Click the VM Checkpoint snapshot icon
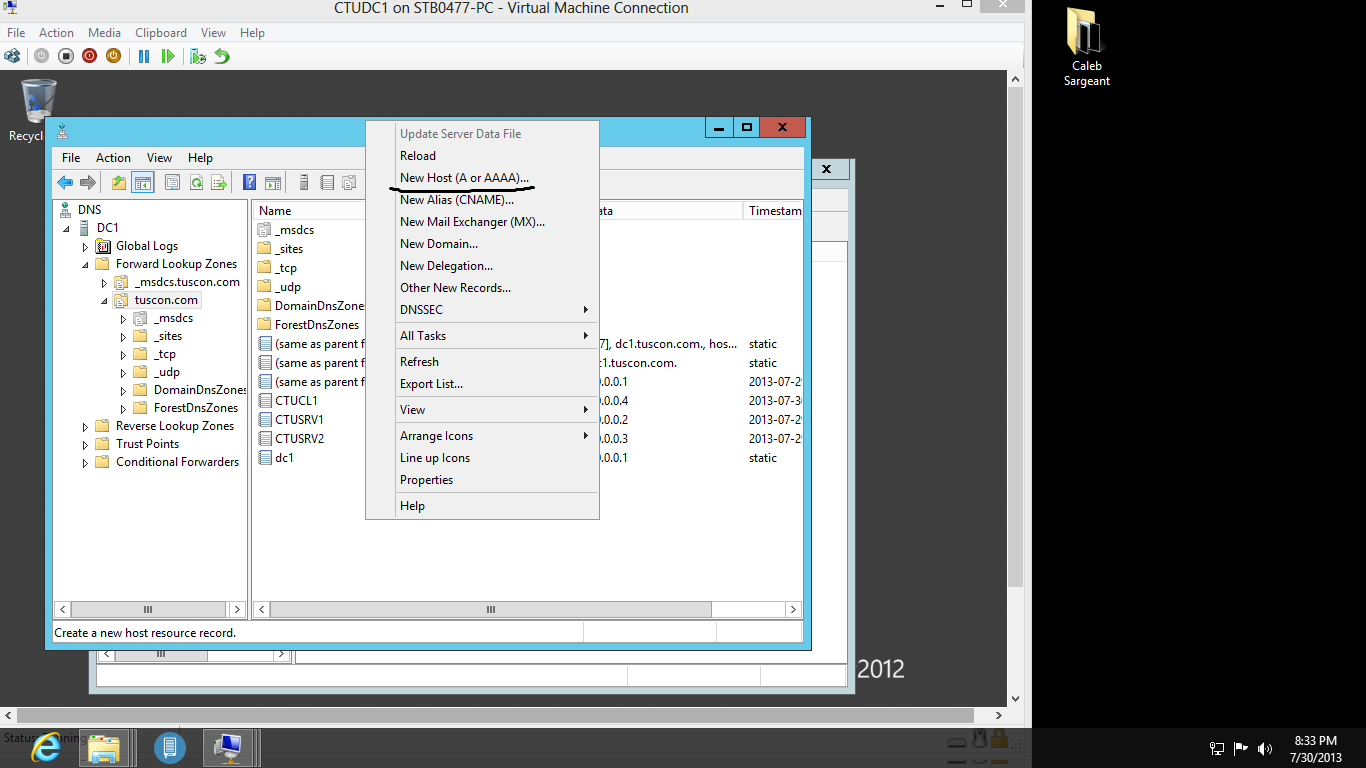 tap(198, 56)
